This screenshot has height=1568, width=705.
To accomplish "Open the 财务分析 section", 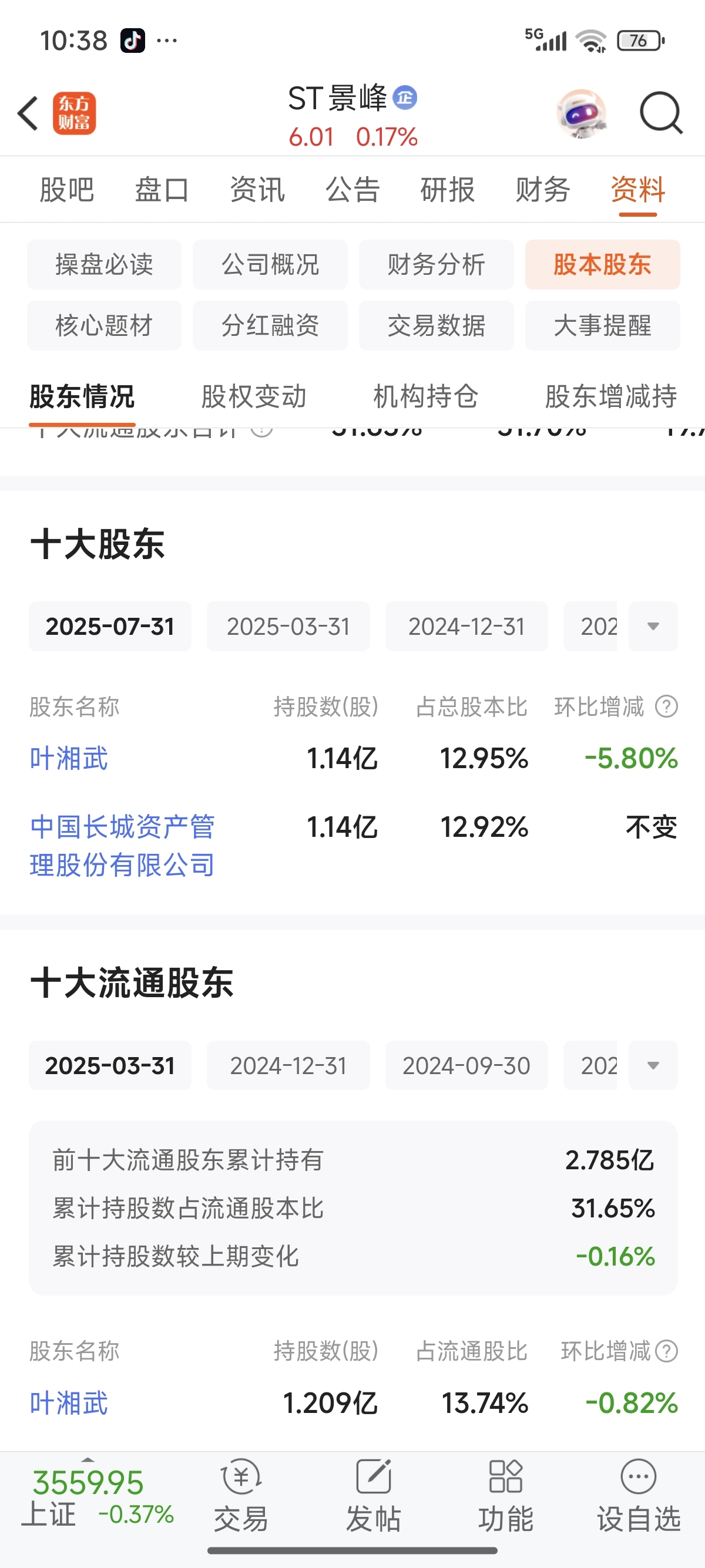I will [x=437, y=265].
